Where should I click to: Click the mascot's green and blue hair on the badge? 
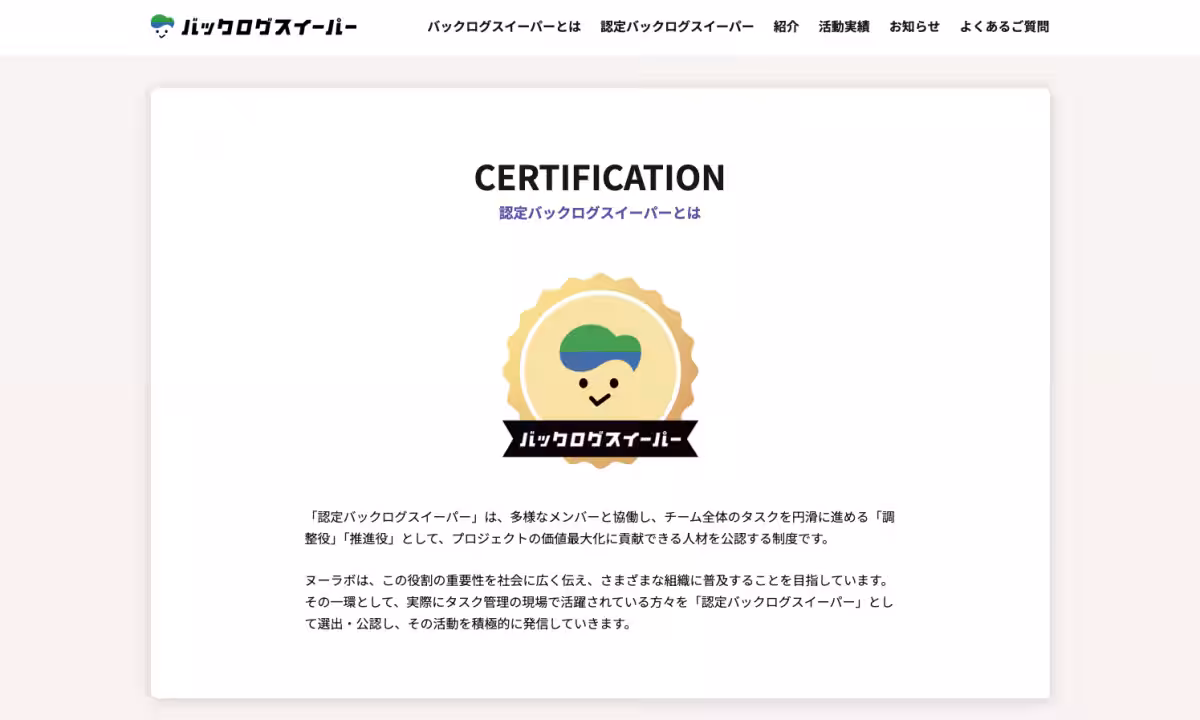click(600, 346)
